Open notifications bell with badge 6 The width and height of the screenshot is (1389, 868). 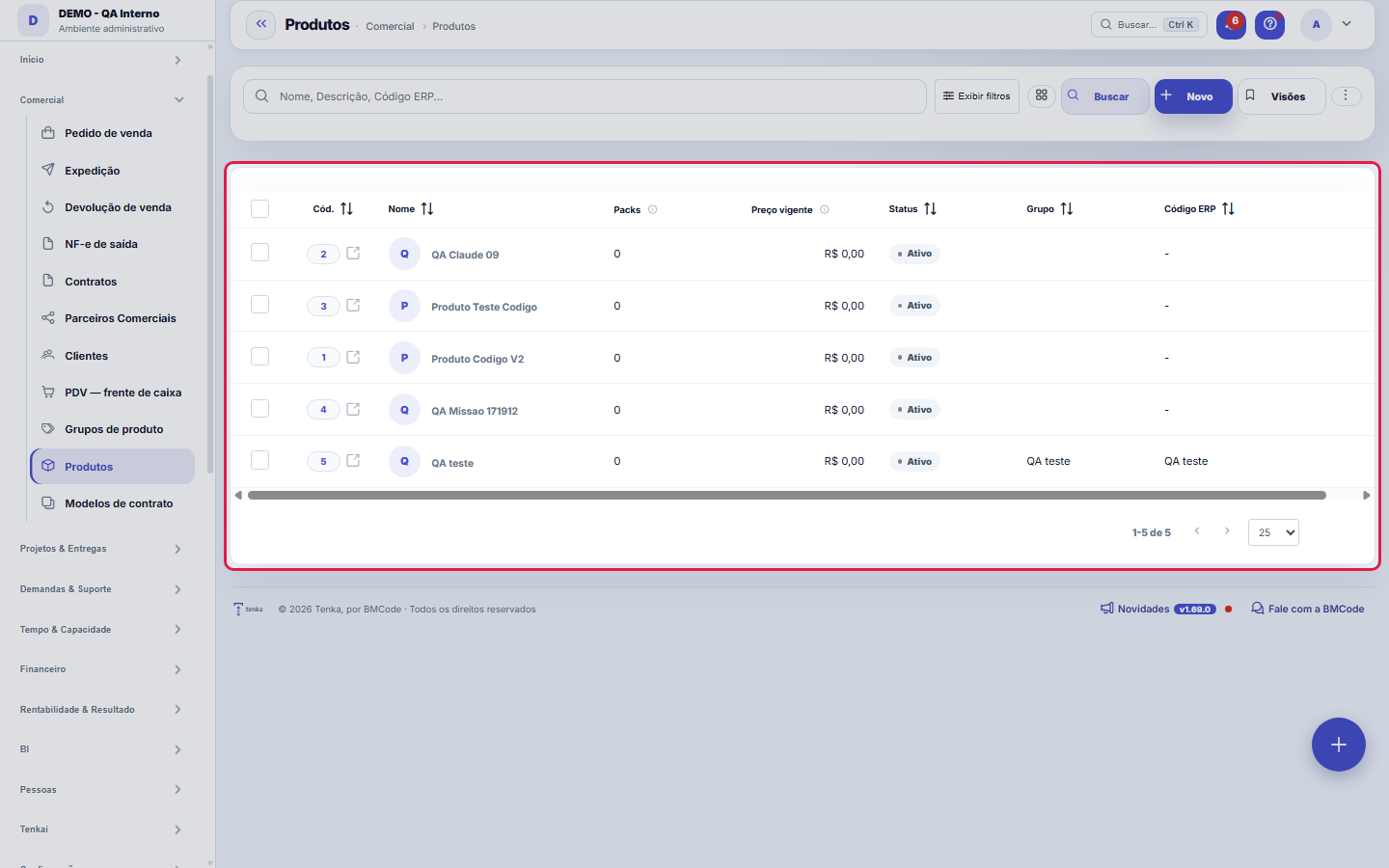click(x=1231, y=25)
